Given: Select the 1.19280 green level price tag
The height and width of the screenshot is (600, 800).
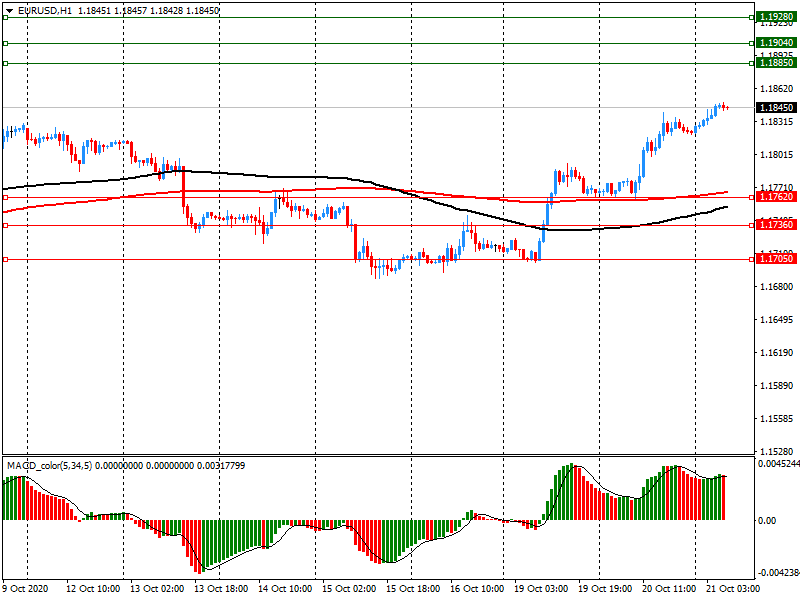Looking at the screenshot, I should (776, 17).
